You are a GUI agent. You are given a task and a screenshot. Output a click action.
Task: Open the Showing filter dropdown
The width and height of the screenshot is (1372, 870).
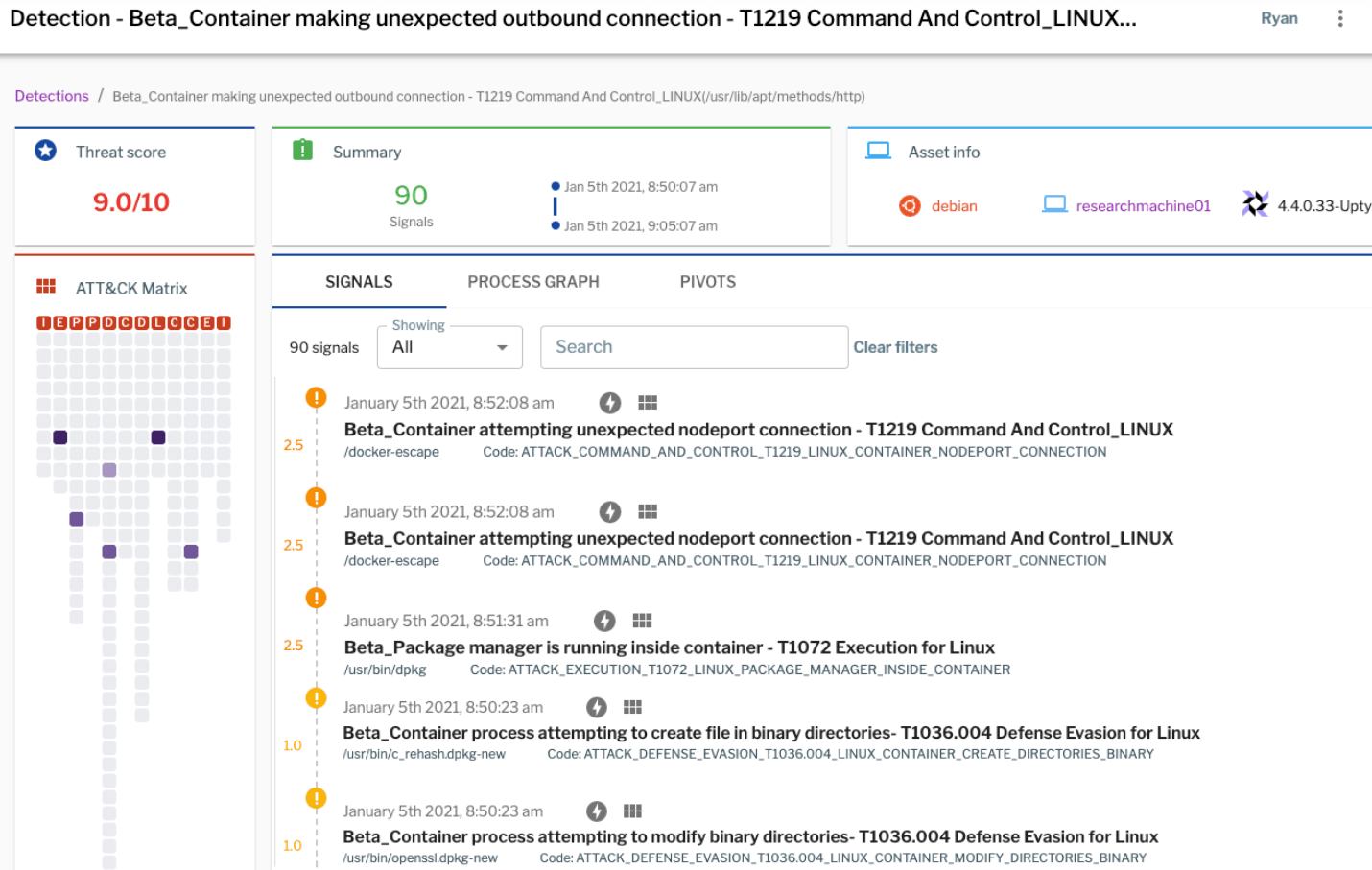coord(450,347)
